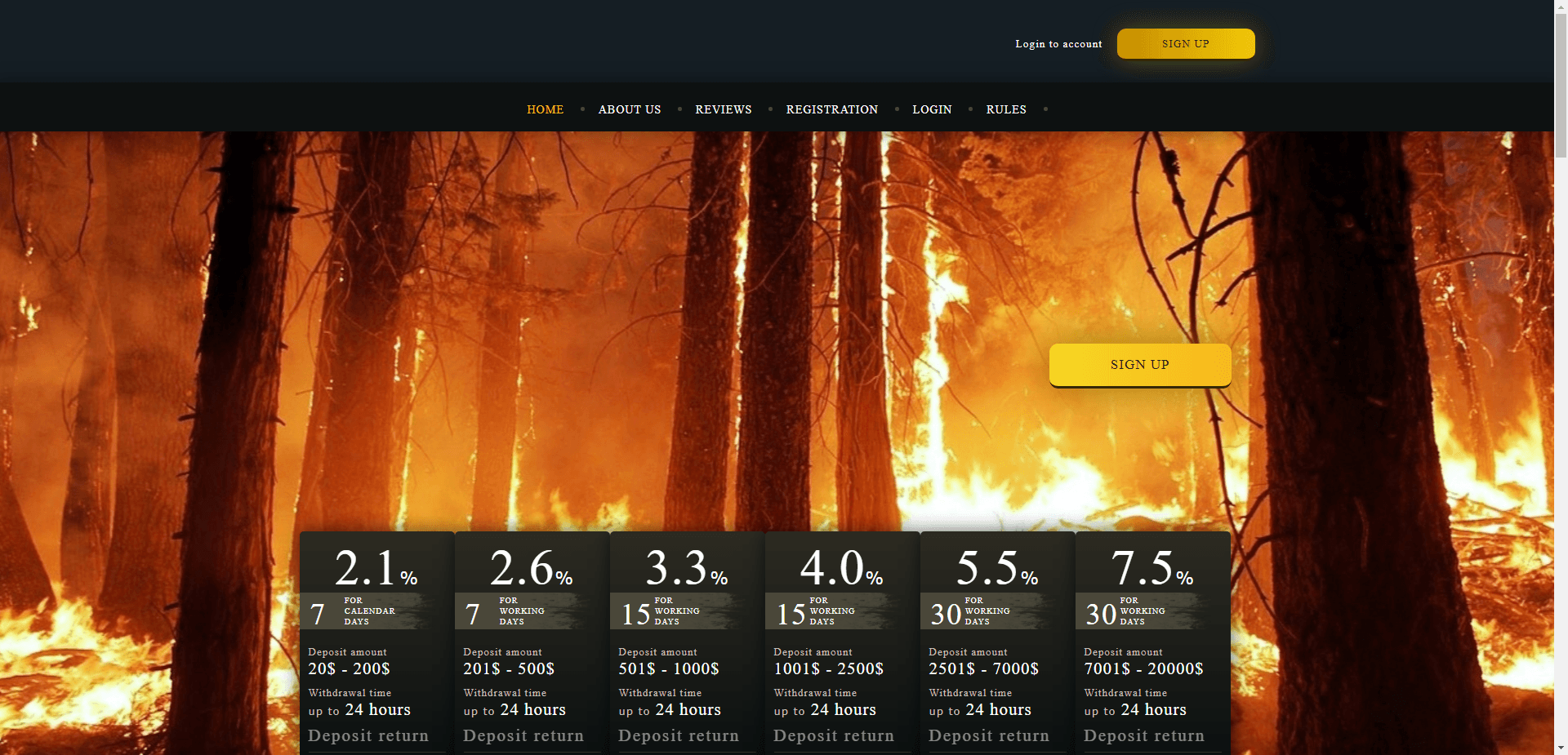
Task: Click the vertical scrollbar thumb
Action: click(1561, 82)
